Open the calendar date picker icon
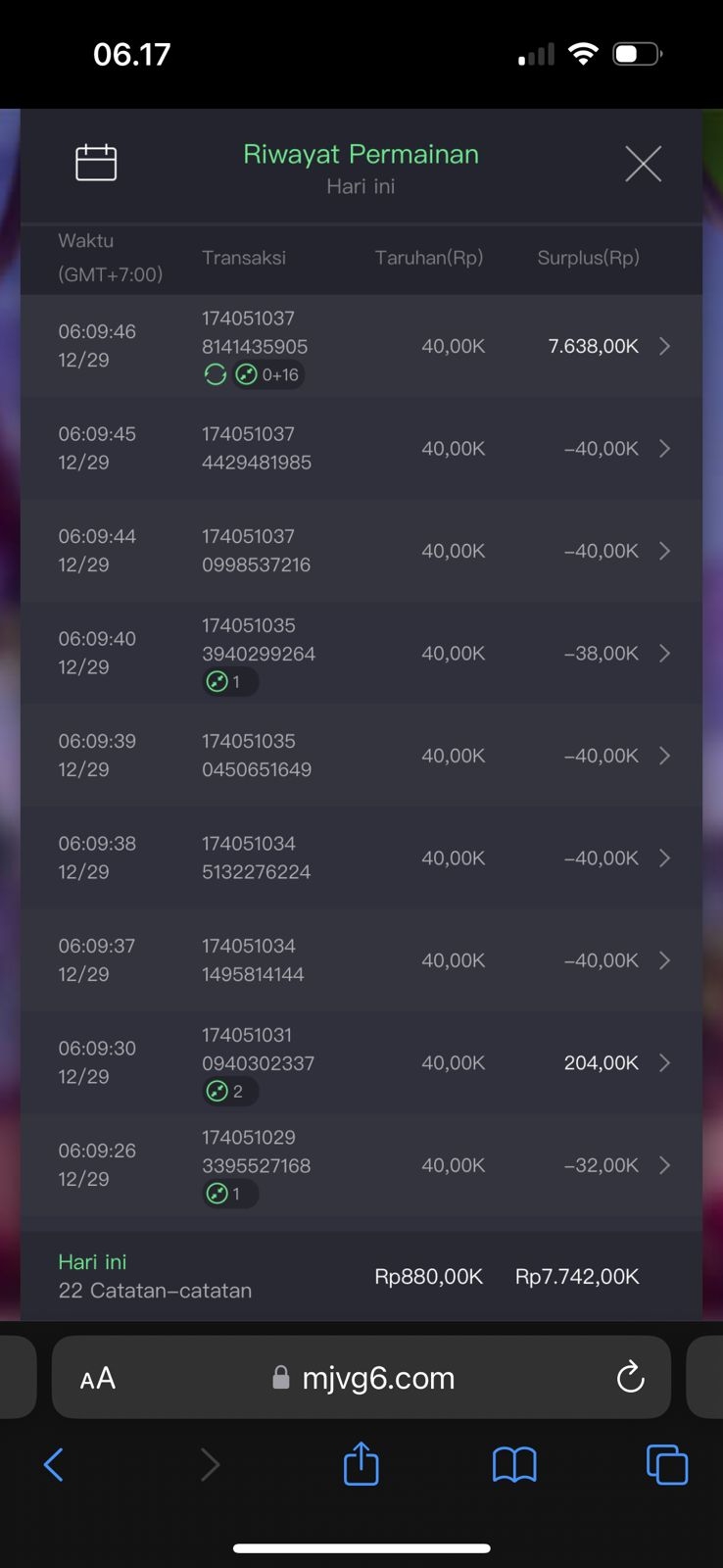723x1568 pixels. [x=96, y=163]
